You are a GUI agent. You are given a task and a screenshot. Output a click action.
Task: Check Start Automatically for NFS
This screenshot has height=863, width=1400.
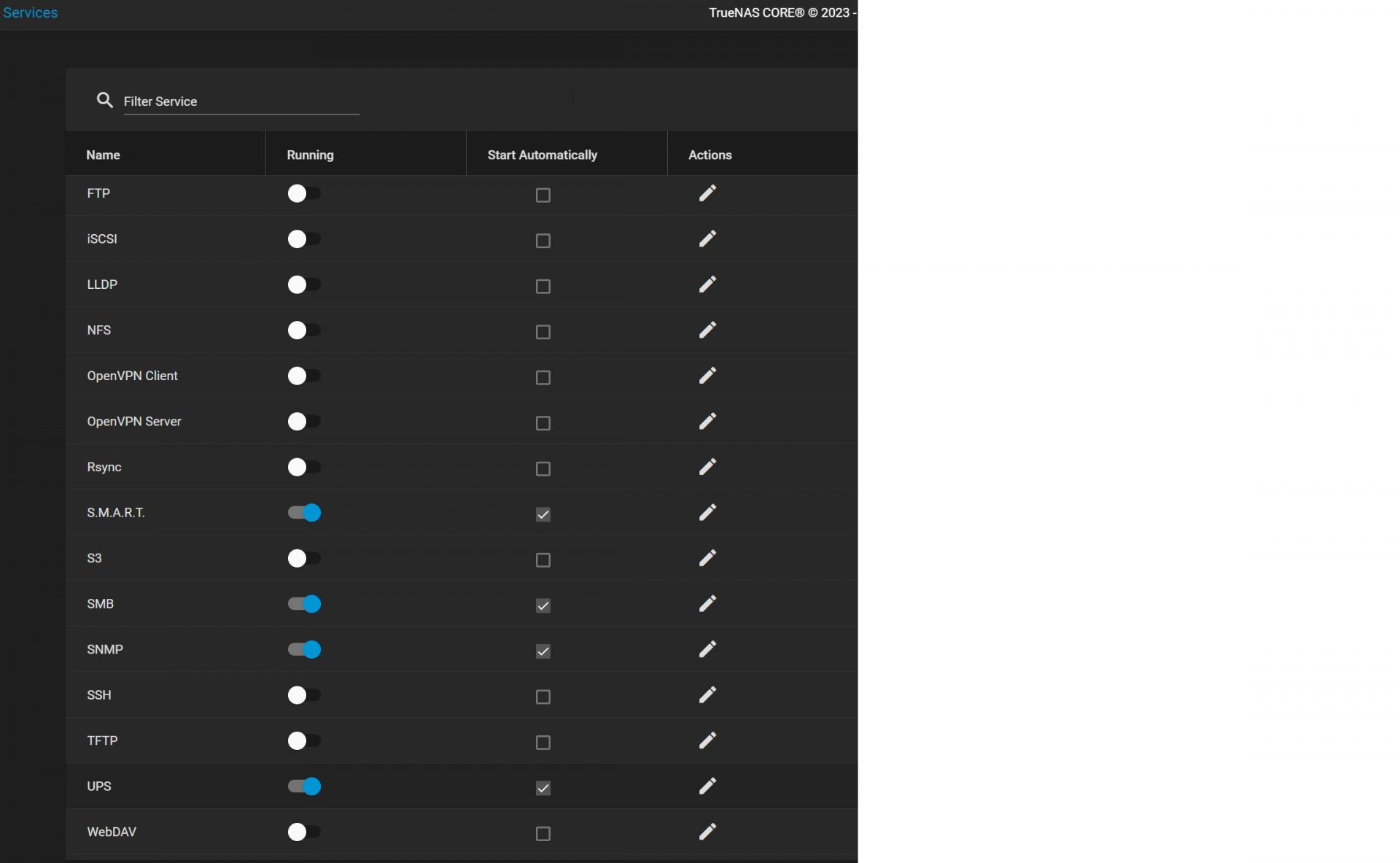[542, 332]
